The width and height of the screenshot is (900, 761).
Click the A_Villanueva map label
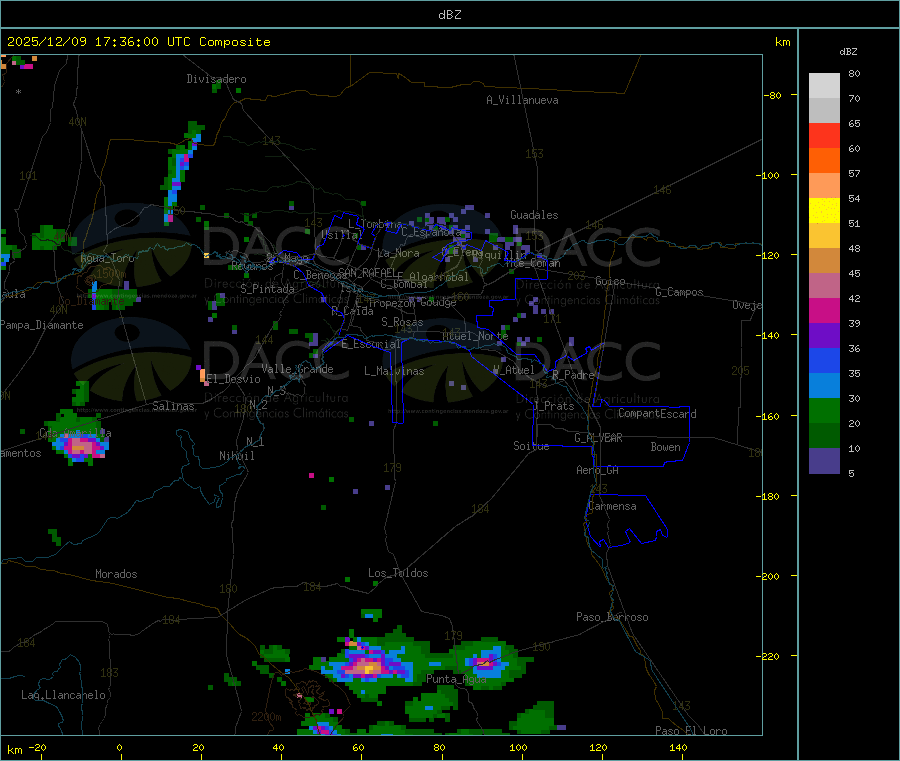(522, 100)
